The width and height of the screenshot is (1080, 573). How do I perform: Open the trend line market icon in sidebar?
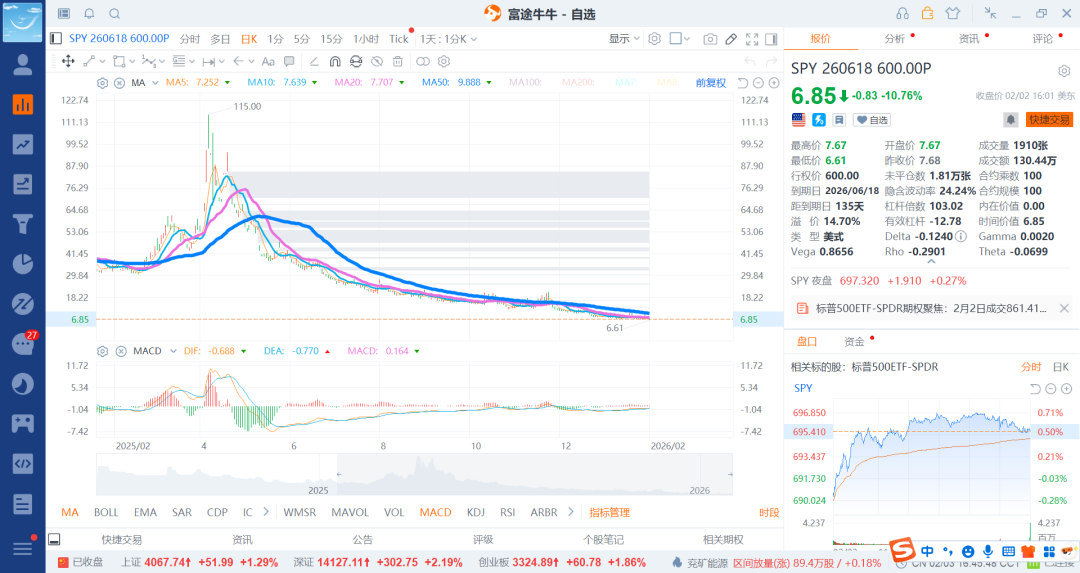pyautogui.click(x=23, y=144)
